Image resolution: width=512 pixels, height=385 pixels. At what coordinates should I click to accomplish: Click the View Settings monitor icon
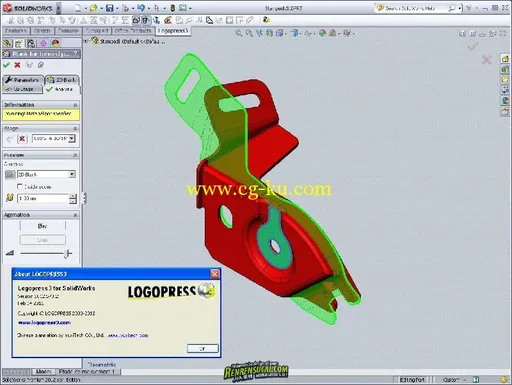click(x=347, y=33)
